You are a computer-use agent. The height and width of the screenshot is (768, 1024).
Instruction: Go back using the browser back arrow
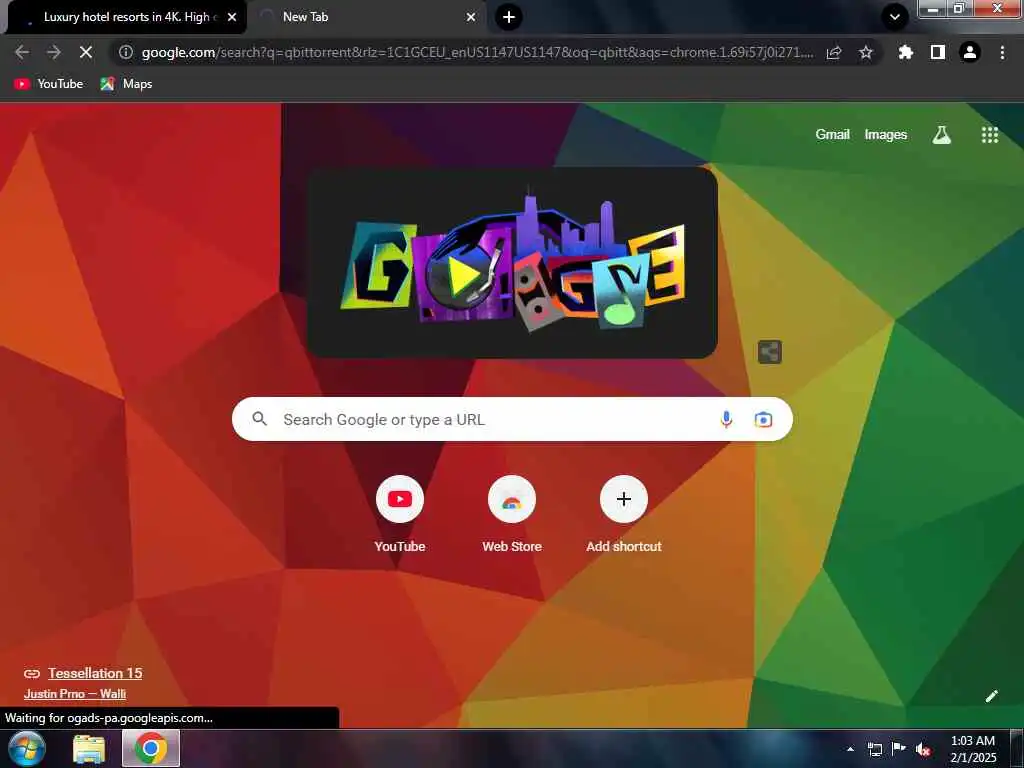(22, 52)
